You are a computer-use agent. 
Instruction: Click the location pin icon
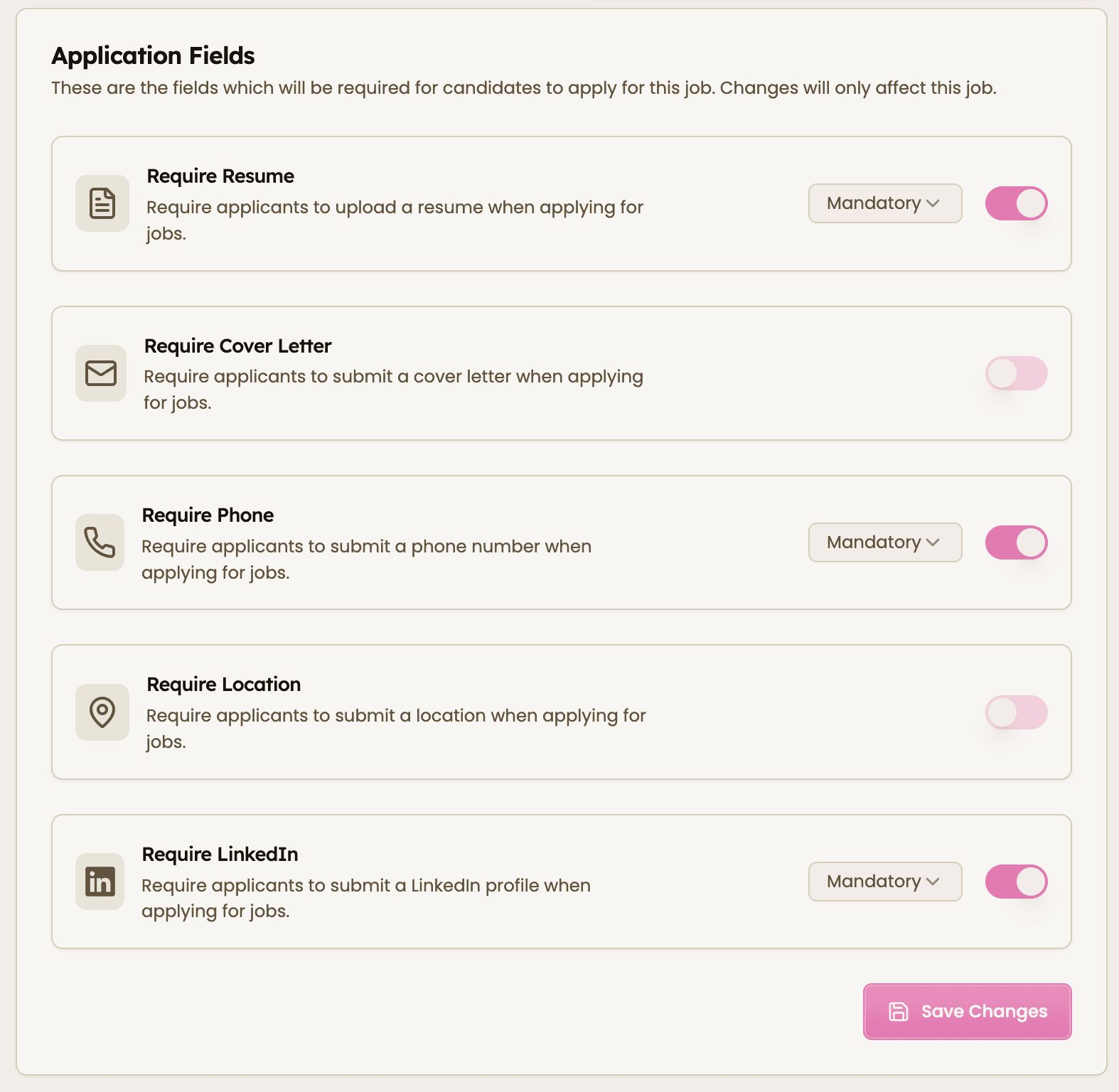coord(102,712)
